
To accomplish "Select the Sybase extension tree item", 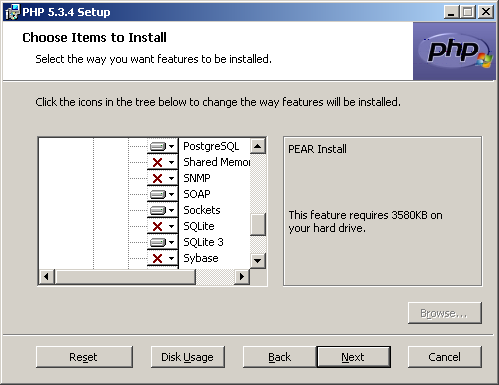I will [201, 258].
